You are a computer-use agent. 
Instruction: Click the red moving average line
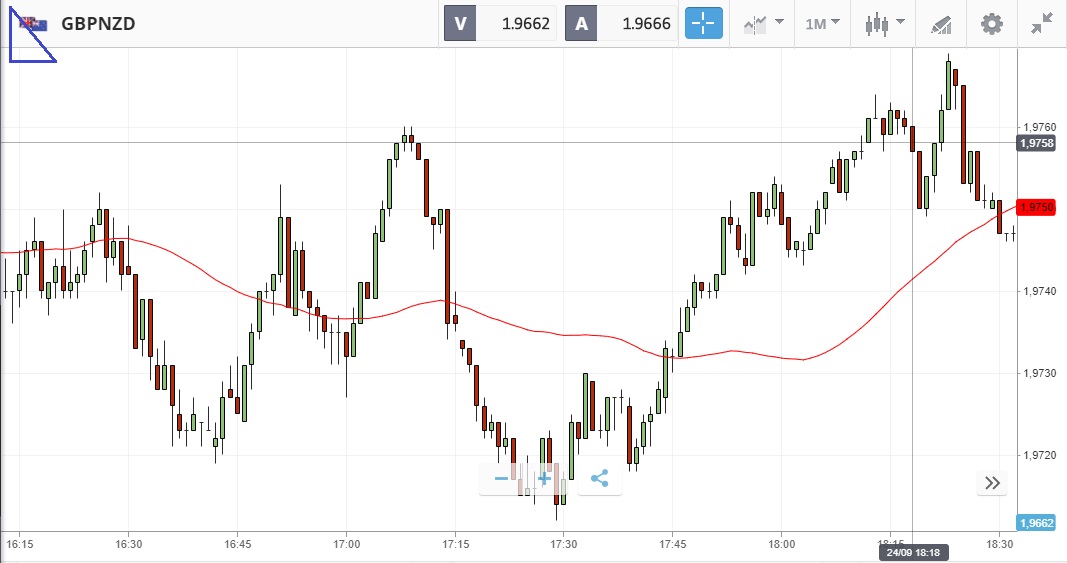point(560,334)
